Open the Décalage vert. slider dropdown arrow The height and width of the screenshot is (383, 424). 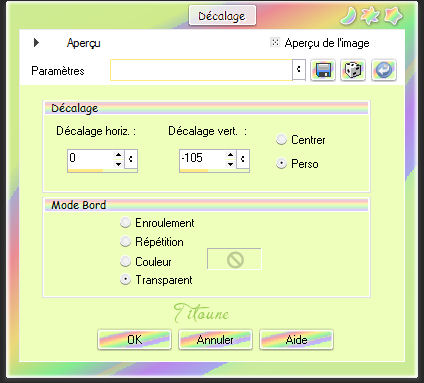pos(243,159)
